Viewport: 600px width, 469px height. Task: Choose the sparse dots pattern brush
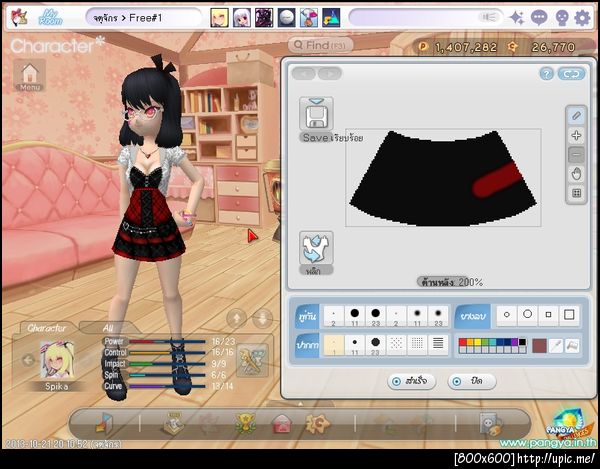pyautogui.click(x=396, y=345)
